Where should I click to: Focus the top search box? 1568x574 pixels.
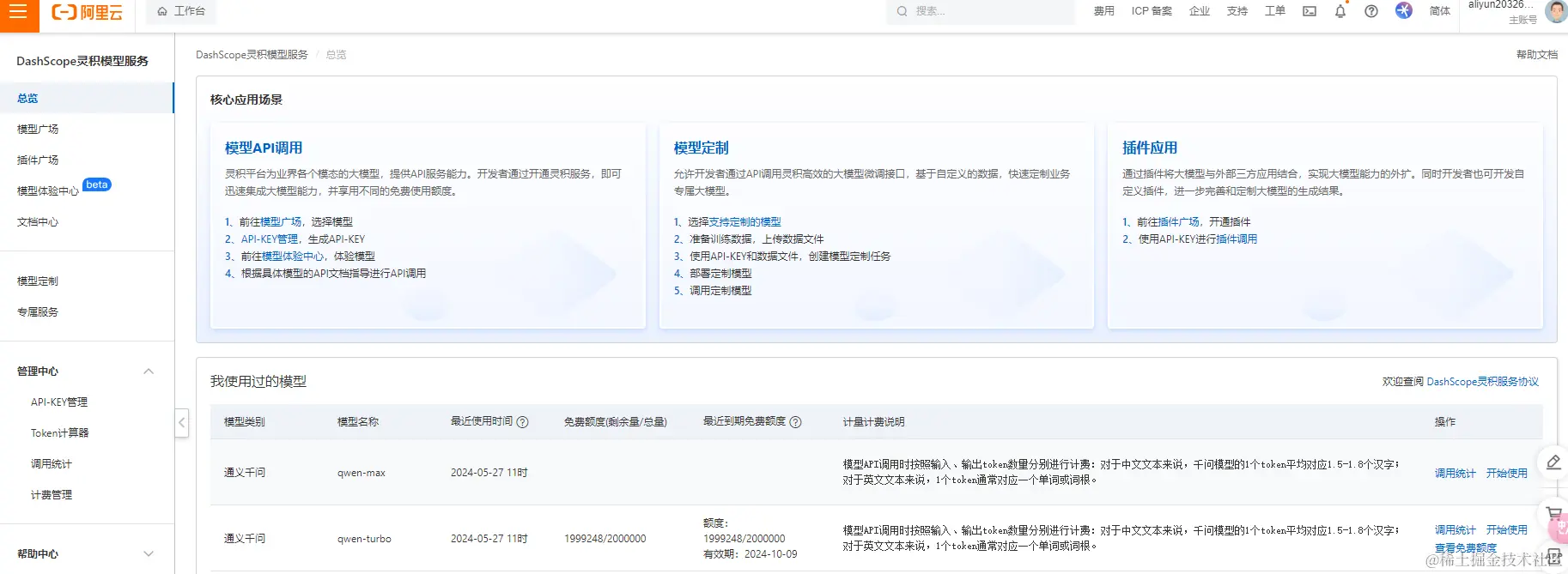(x=981, y=11)
